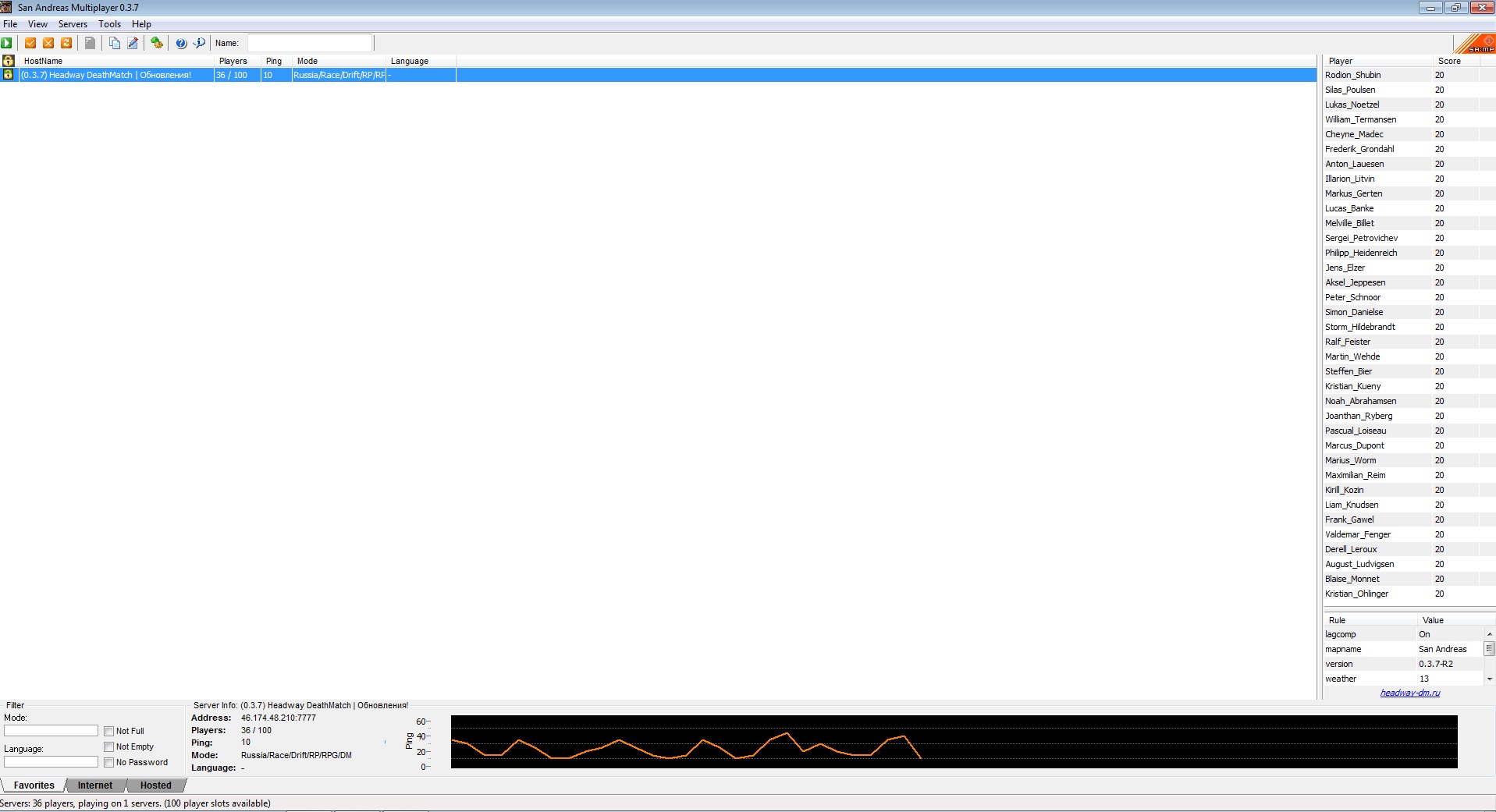1496x812 pixels.
Task: Select the Headway DeathMatch server hostname
Action: click(x=106, y=75)
